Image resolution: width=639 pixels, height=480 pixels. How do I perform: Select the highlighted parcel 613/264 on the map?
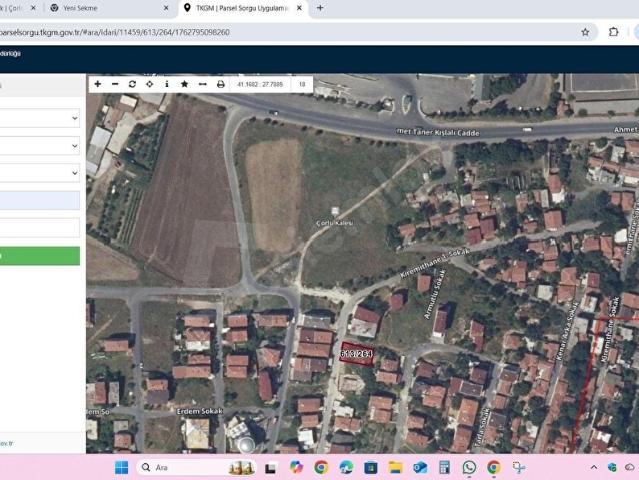pos(357,354)
